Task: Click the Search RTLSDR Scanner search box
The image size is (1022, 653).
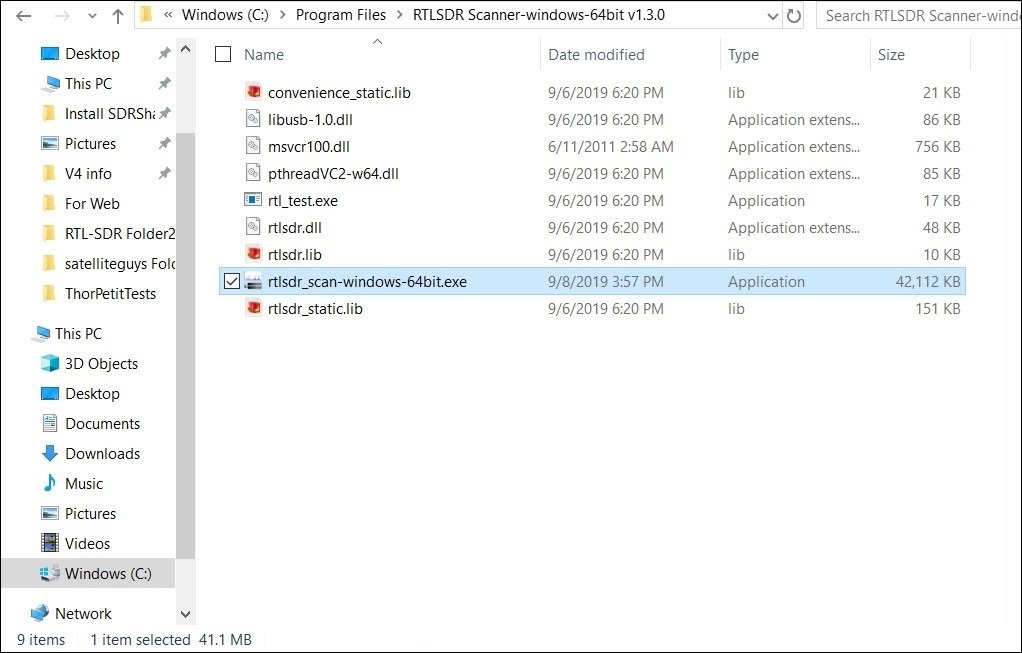Action: tap(918, 16)
